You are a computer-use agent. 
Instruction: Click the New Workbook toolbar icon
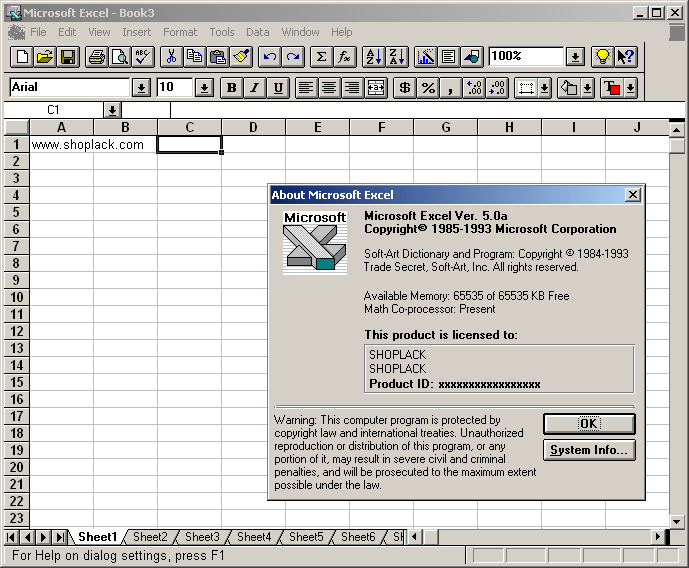[22, 57]
